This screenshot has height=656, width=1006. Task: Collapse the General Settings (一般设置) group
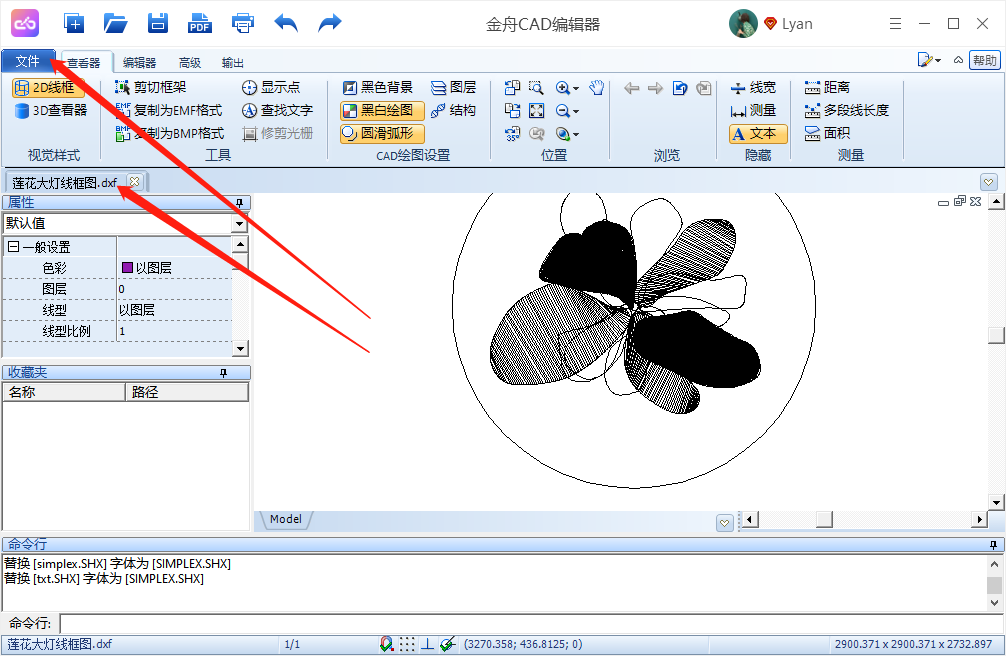pos(13,247)
